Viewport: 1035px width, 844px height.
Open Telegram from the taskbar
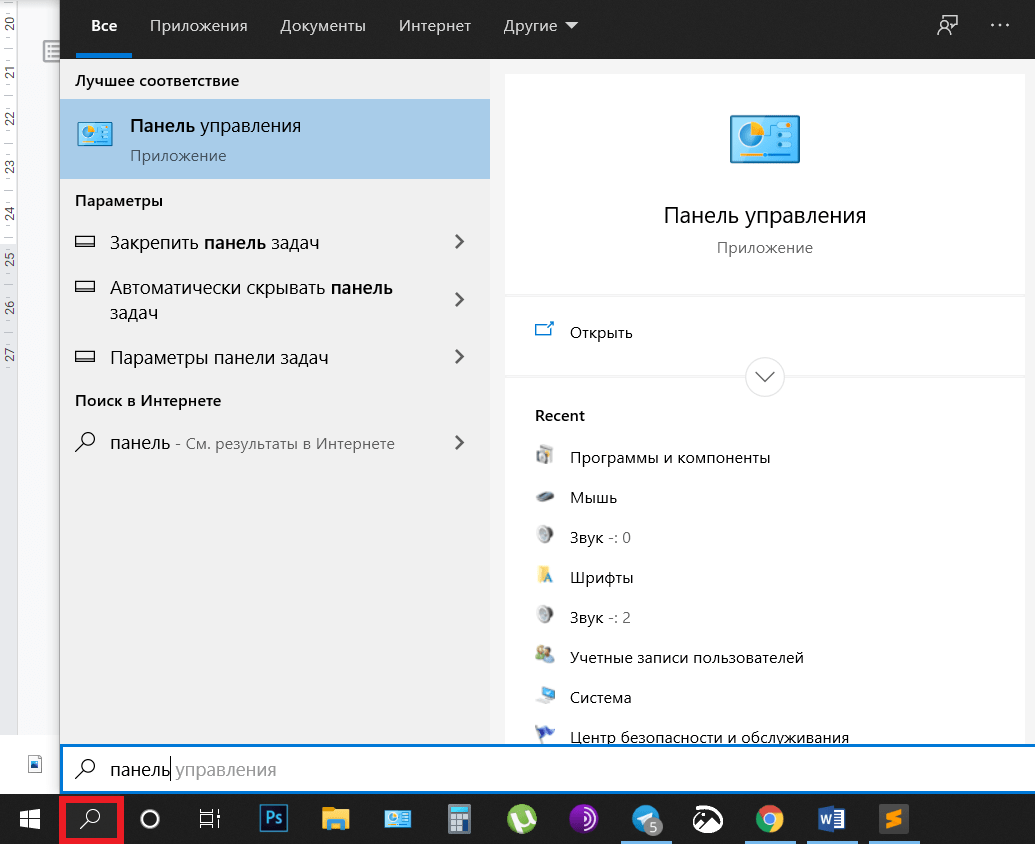646,819
